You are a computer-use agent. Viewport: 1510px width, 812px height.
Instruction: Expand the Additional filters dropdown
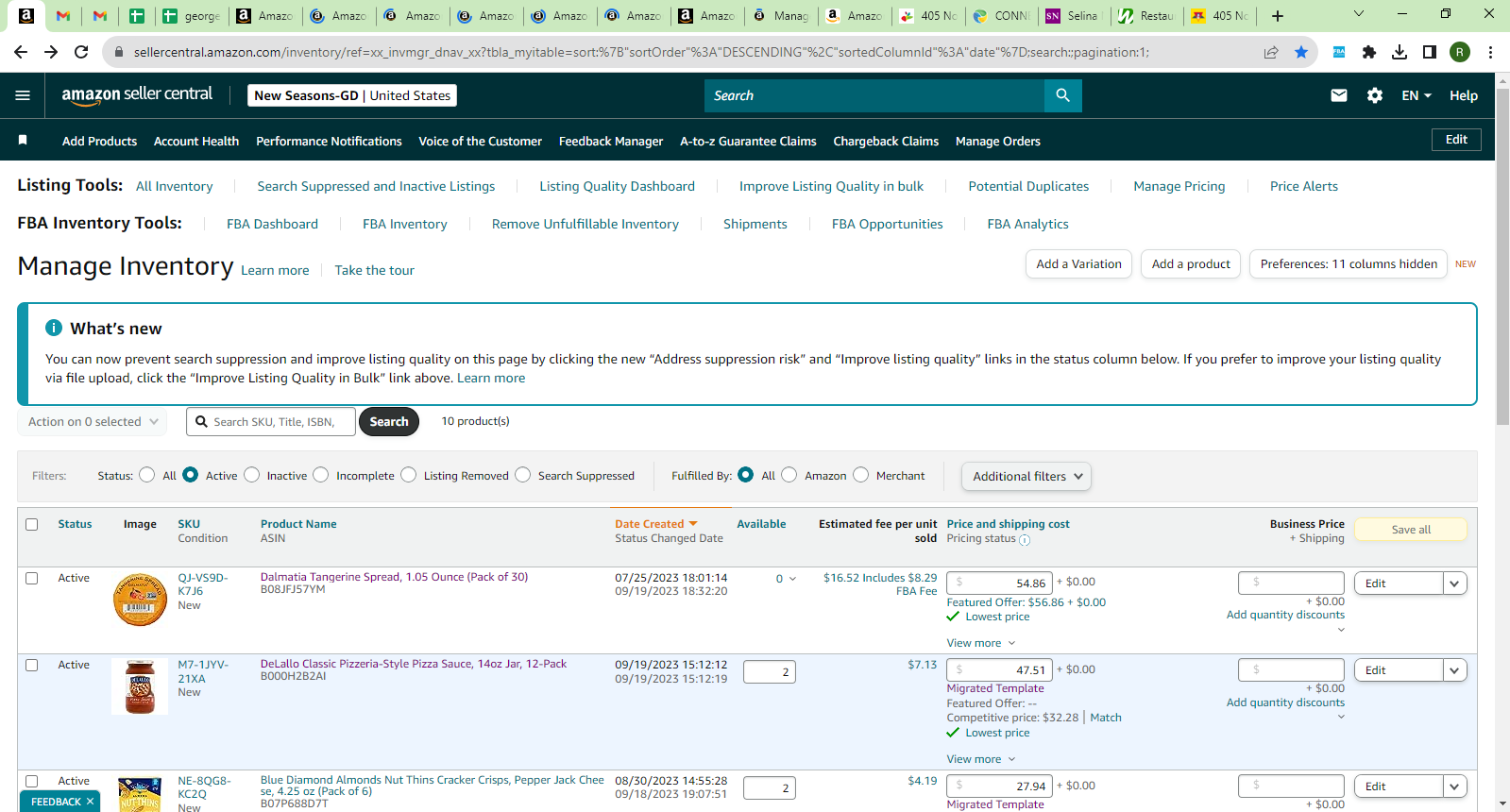coord(1026,477)
